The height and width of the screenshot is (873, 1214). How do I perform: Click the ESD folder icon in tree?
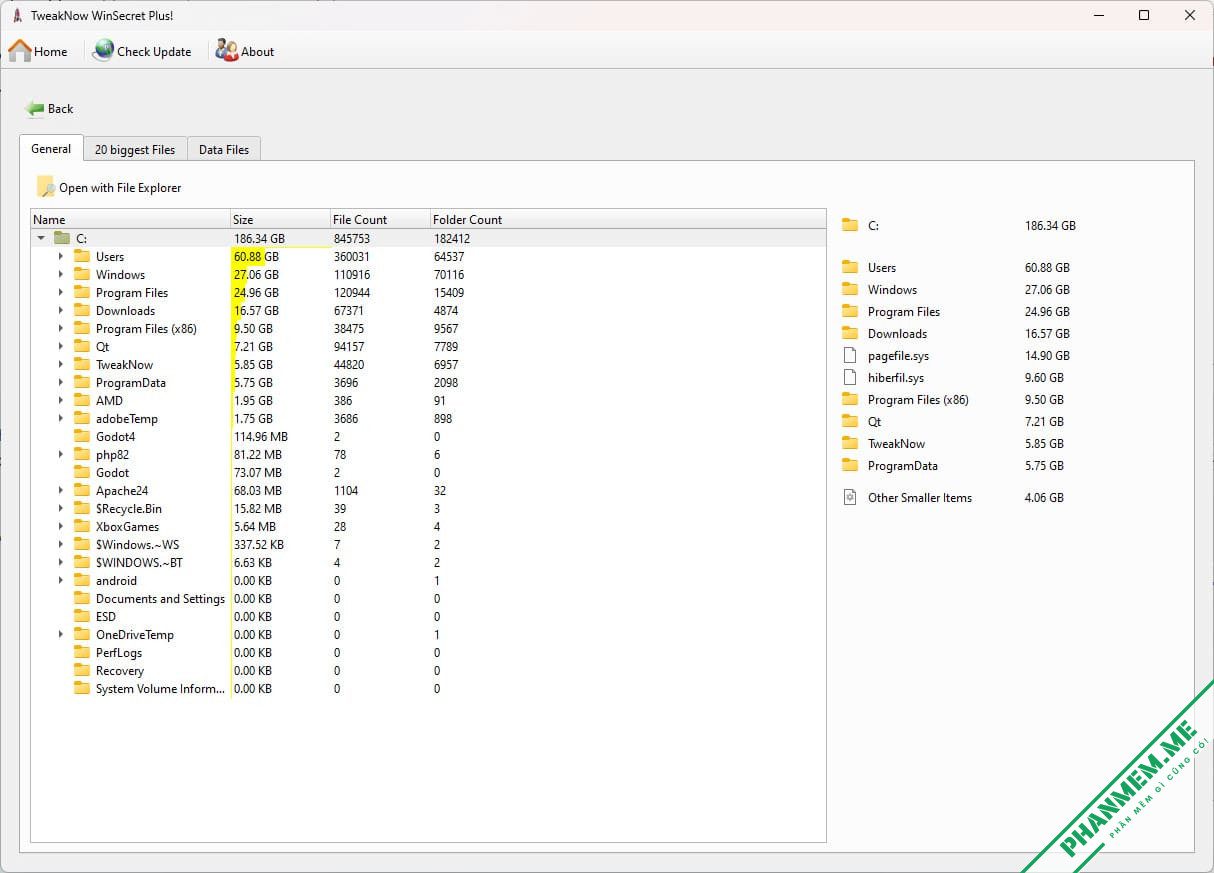tap(82, 616)
